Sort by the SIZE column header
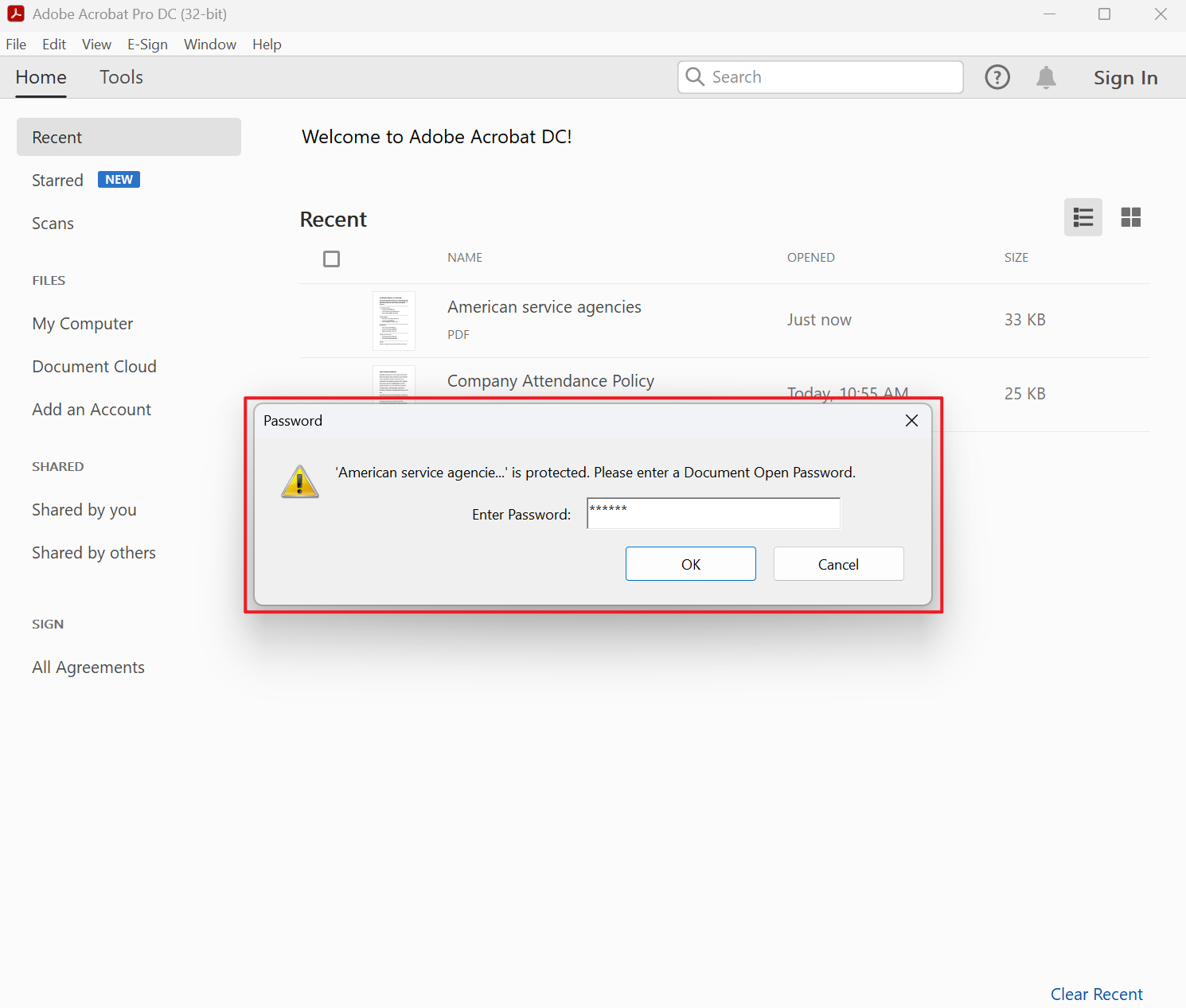Image resolution: width=1186 pixels, height=1008 pixels. (x=1016, y=258)
